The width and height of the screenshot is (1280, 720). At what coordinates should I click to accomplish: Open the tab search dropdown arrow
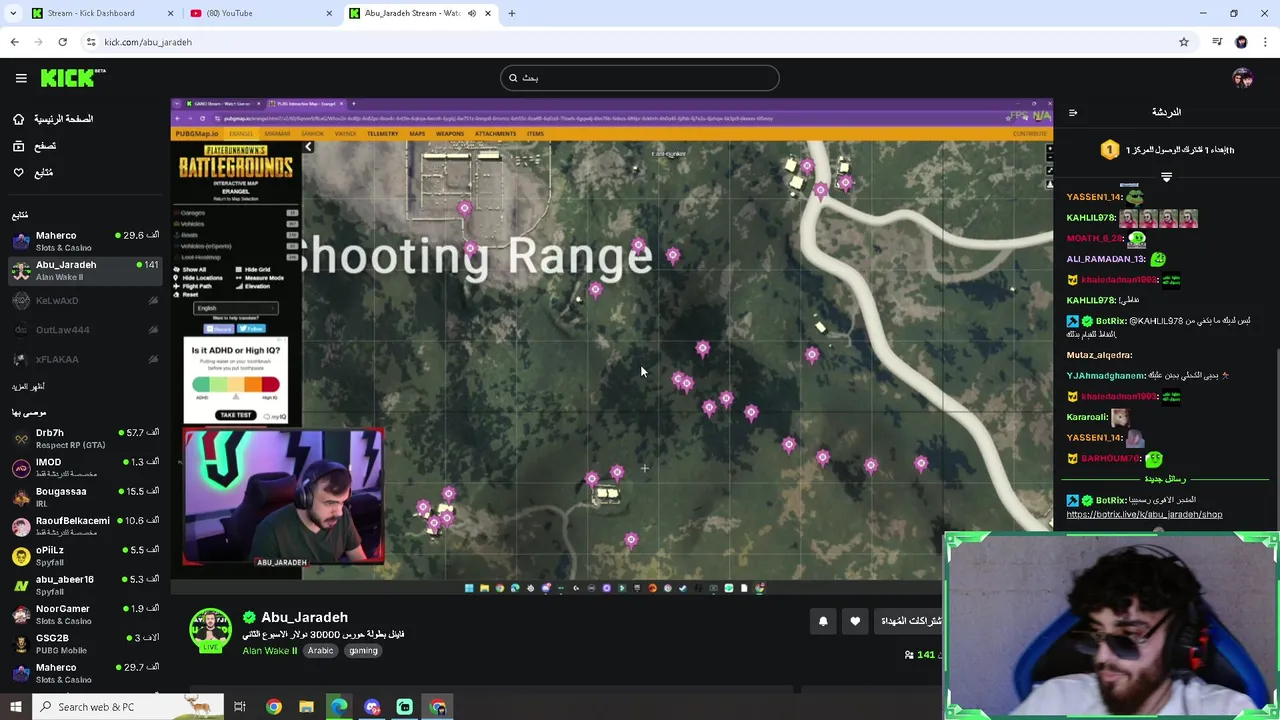(x=13, y=13)
